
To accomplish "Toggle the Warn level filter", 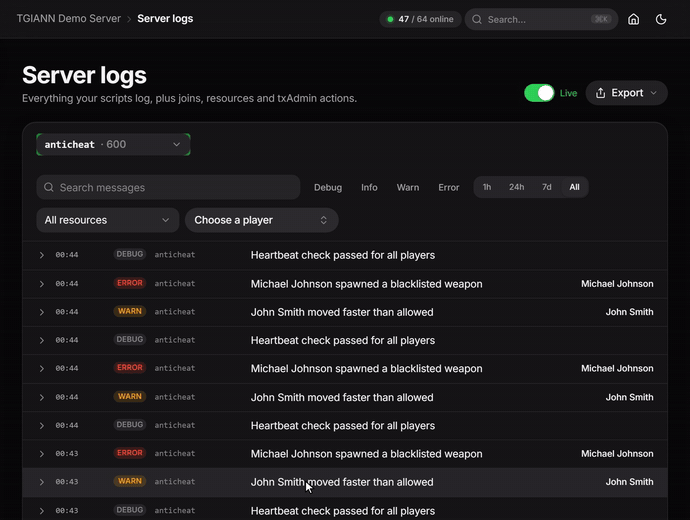I will point(408,187).
